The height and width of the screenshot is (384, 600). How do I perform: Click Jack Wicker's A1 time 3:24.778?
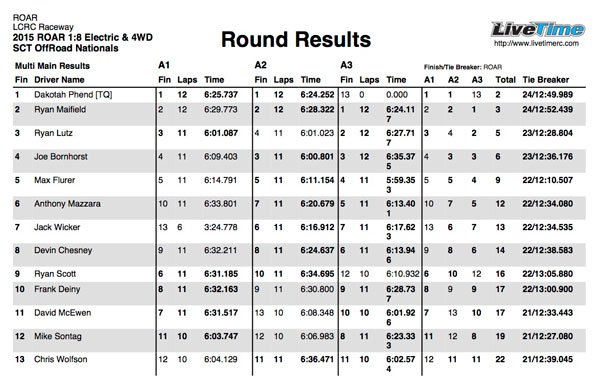coord(220,227)
